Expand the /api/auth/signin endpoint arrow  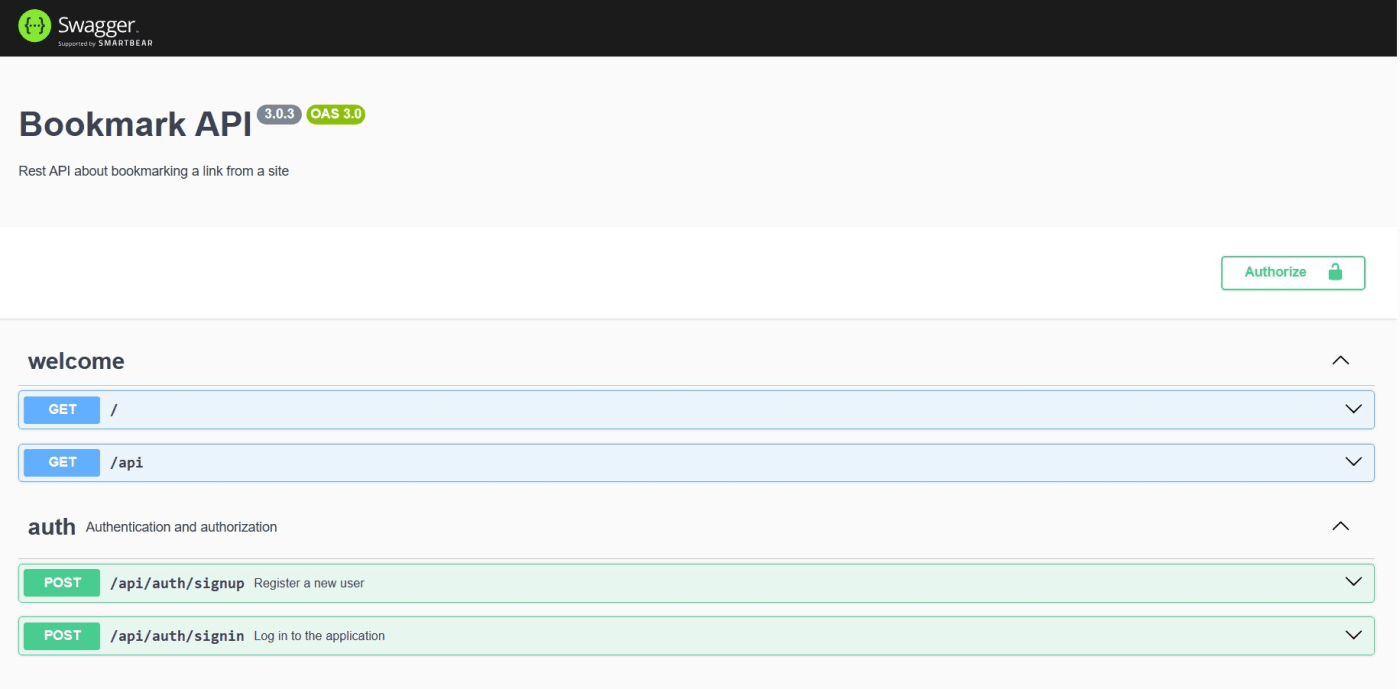[1354, 635]
